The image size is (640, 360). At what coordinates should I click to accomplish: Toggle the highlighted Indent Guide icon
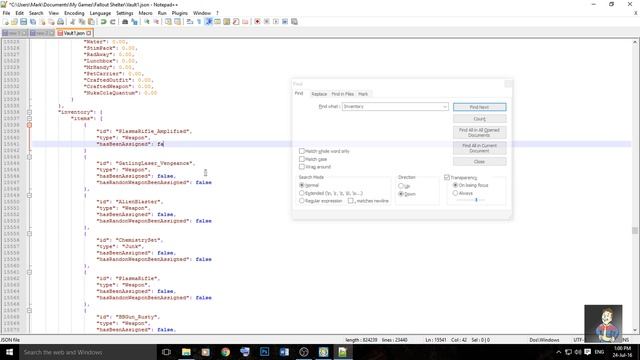208,22
